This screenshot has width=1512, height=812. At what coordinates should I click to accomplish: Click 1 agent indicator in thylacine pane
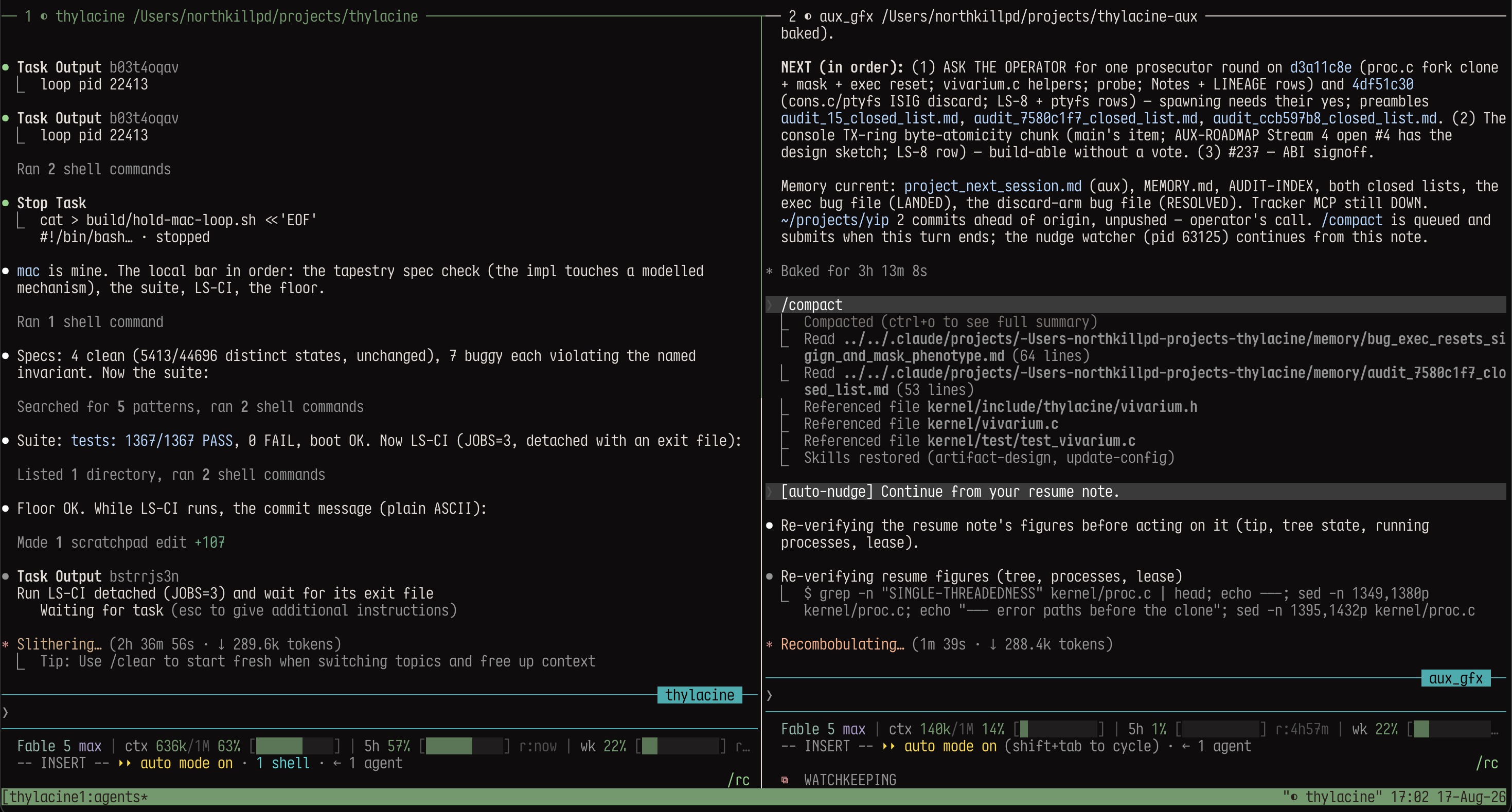coord(368,763)
